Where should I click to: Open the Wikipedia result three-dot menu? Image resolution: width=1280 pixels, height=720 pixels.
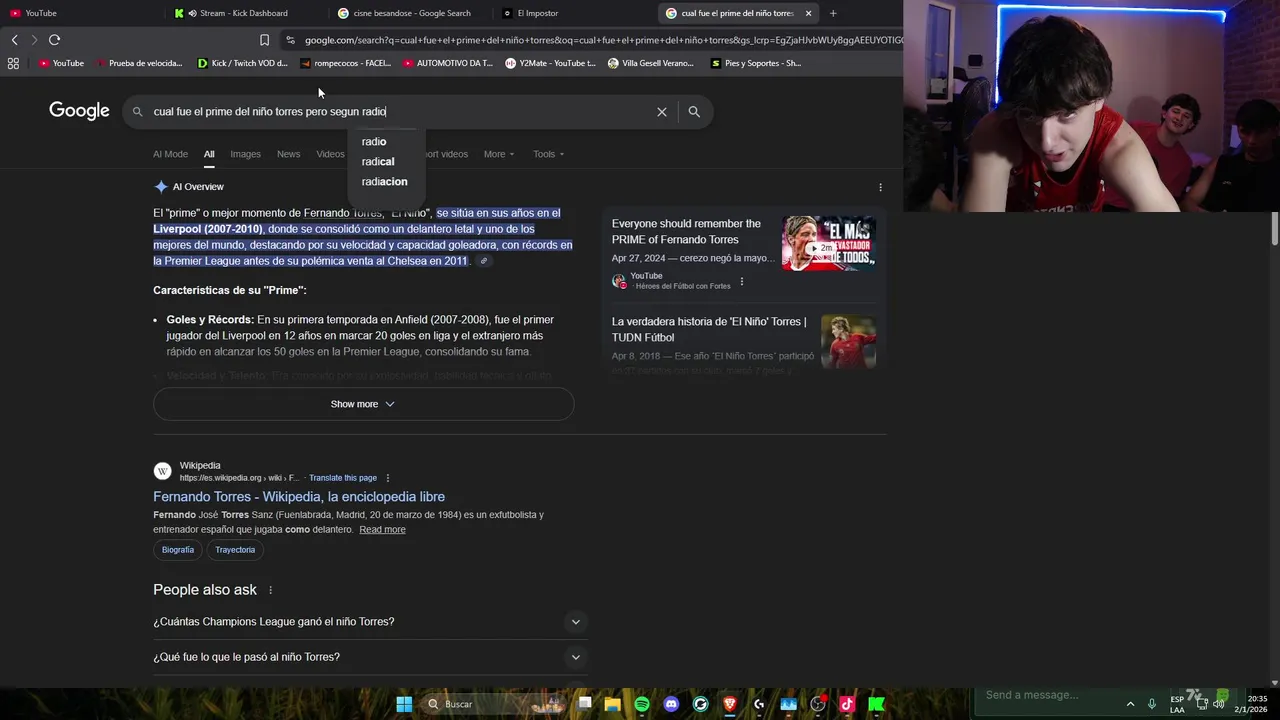point(388,478)
